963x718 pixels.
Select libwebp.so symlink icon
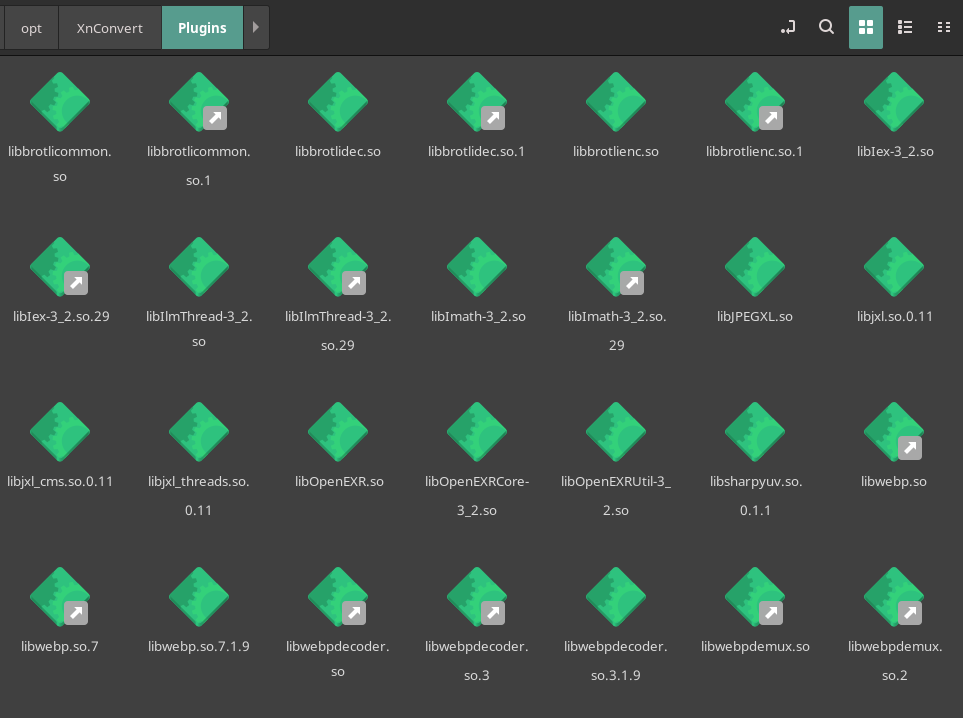click(x=894, y=432)
